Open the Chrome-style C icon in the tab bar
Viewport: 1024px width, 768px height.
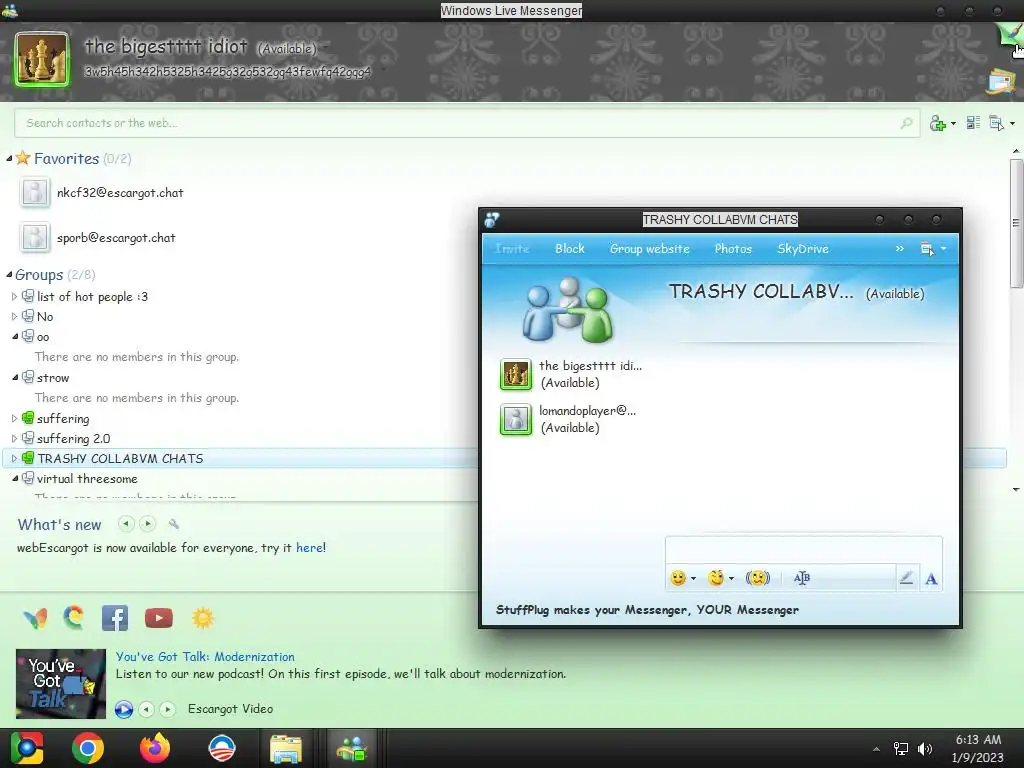click(74, 618)
